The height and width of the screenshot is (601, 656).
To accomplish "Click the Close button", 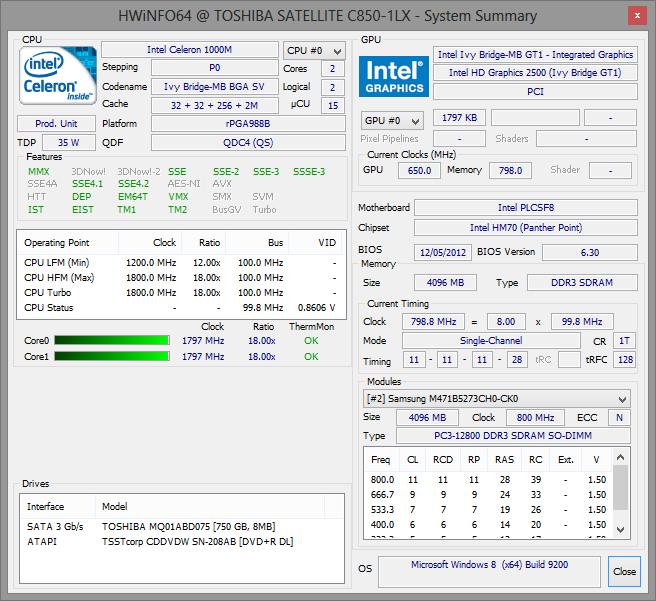I will (624, 571).
